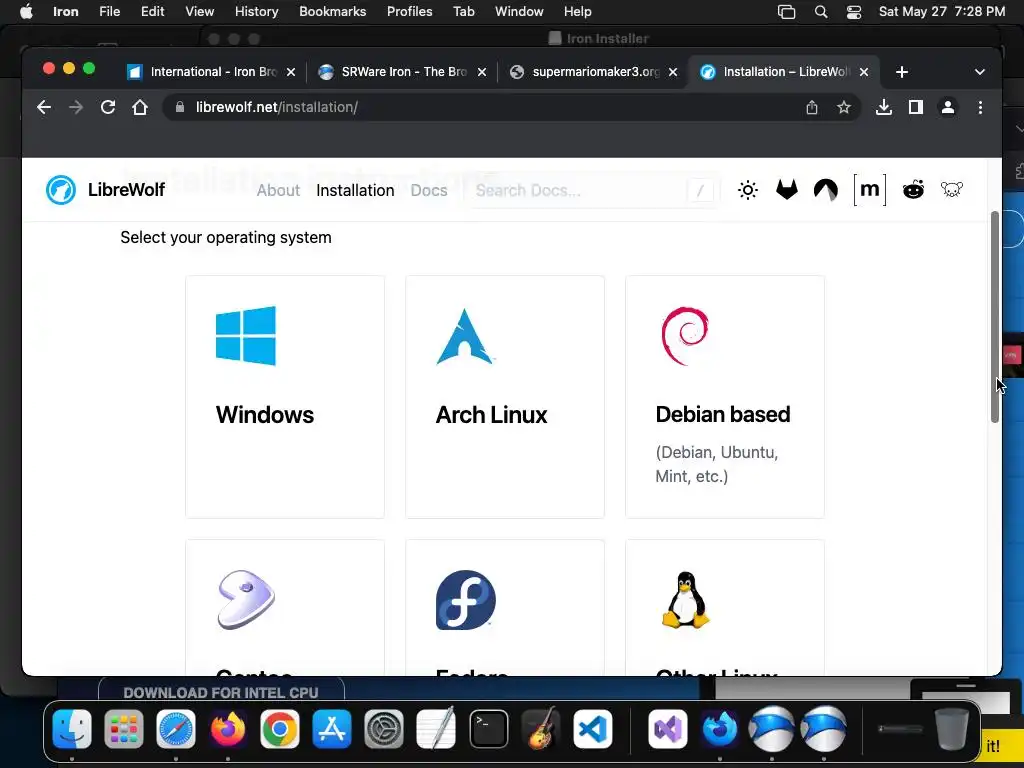This screenshot has height=768, width=1024.
Task: Close the Installation – LibreWolf tab
Action: tap(864, 72)
